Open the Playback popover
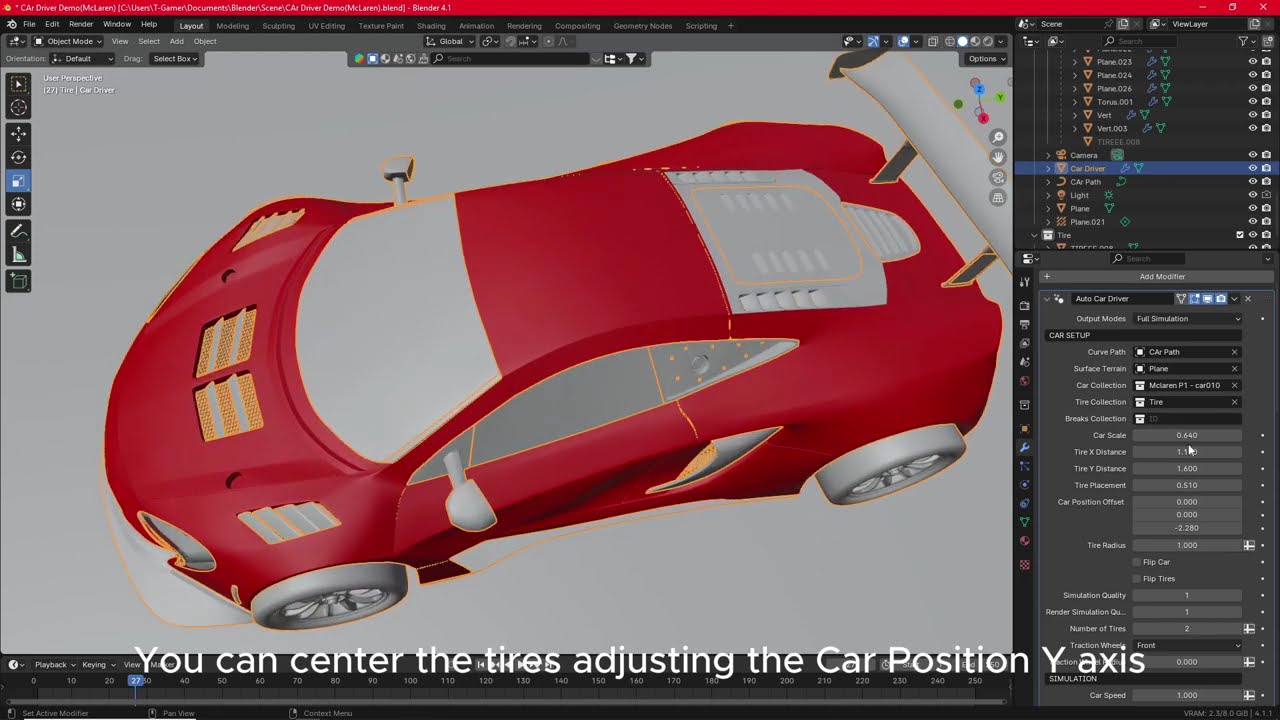The width and height of the screenshot is (1280, 720). click(x=54, y=665)
